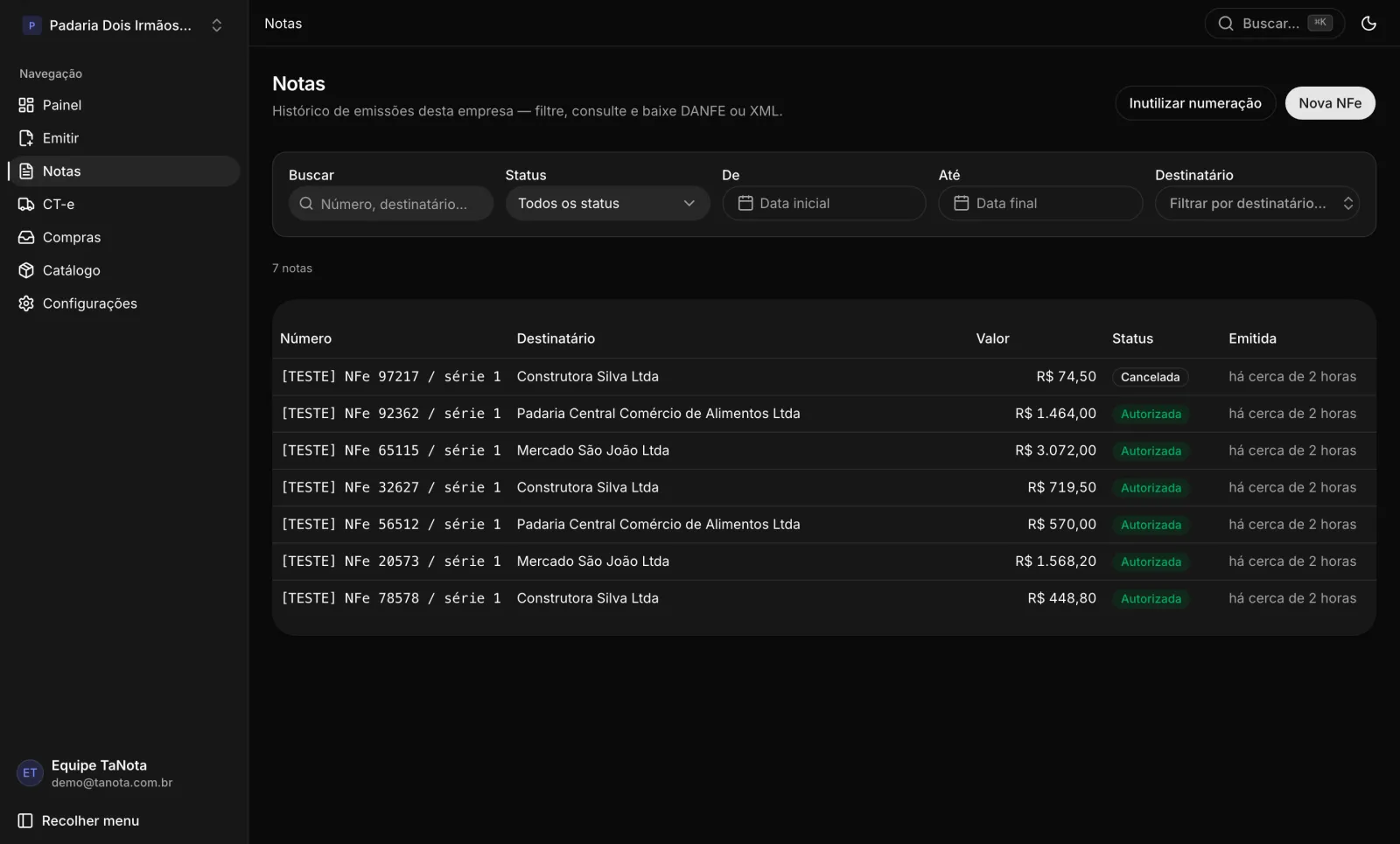Image resolution: width=1400 pixels, height=844 pixels.
Task: Open the Data inicial date picker
Action: tap(824, 203)
